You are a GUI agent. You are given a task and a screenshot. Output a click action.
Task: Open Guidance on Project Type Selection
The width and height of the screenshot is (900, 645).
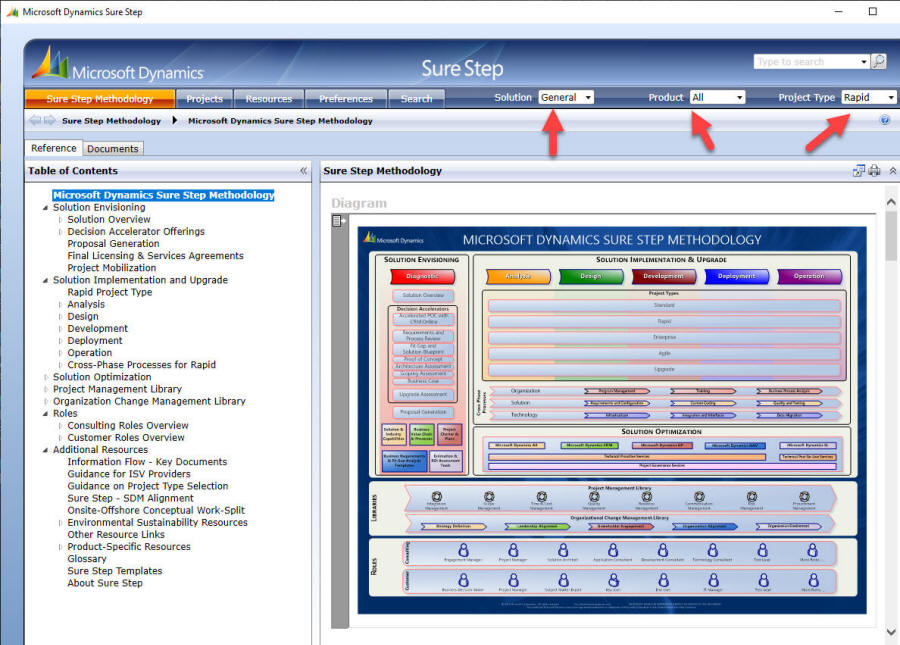[x=148, y=485]
